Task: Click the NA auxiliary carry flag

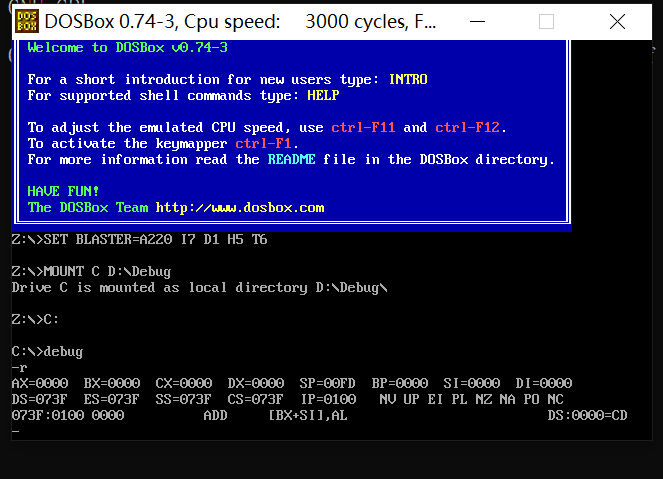Action: (507, 400)
